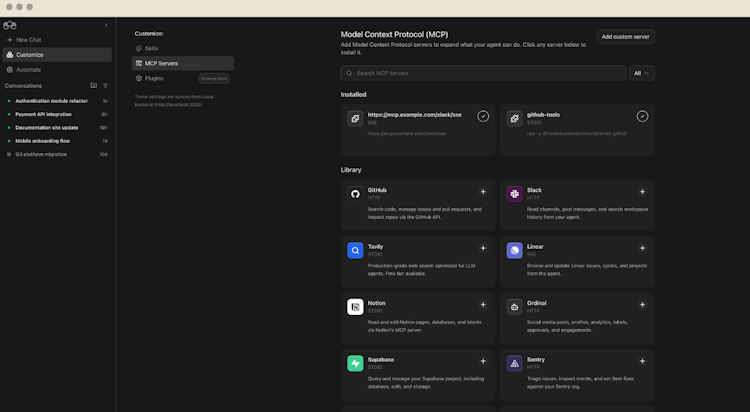Screen dimensions: 750x412
Task: Click the GitHub card title text
Action: click(377, 190)
